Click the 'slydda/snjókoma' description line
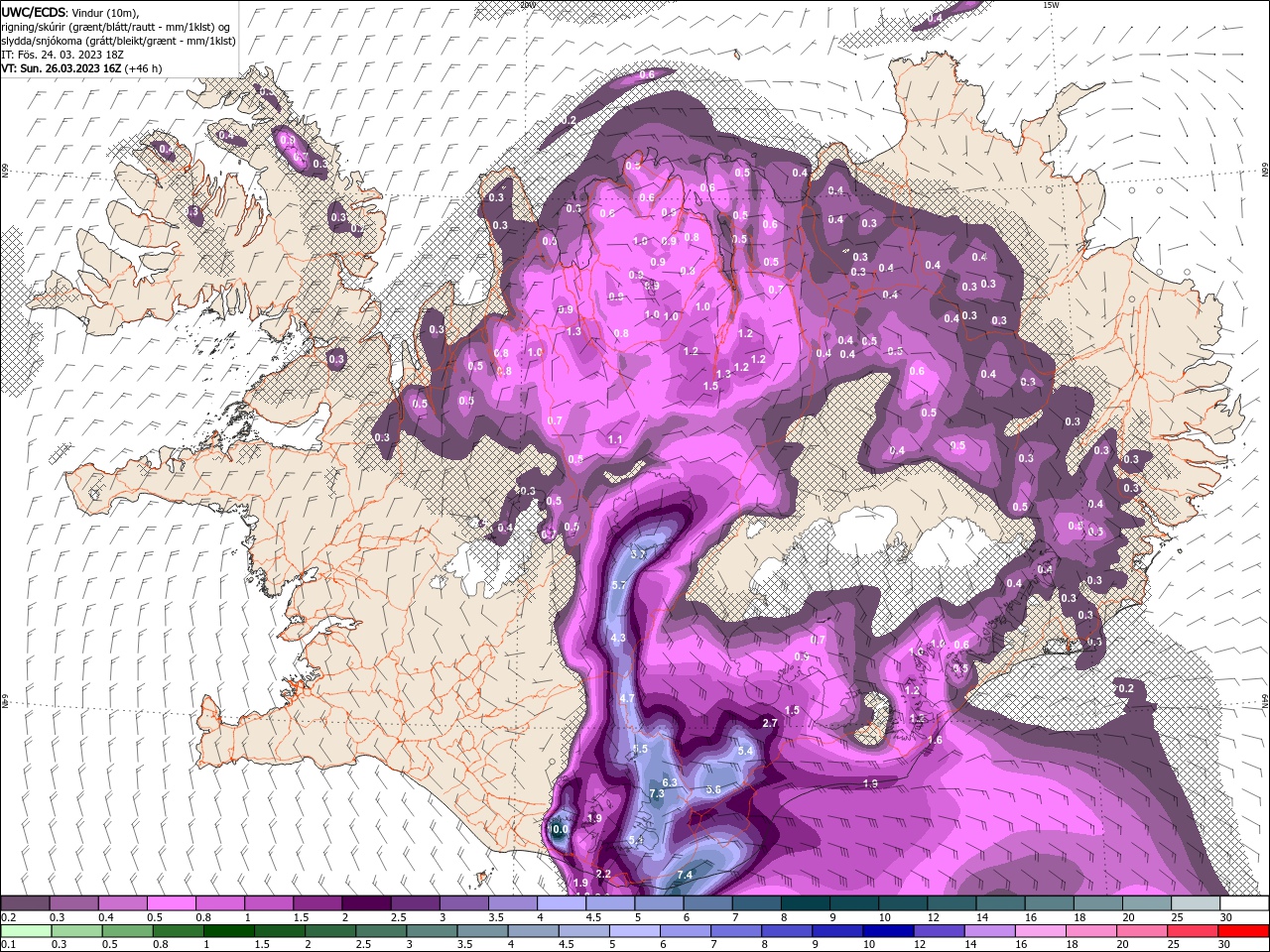This screenshot has height=952, width=1270. point(118,41)
